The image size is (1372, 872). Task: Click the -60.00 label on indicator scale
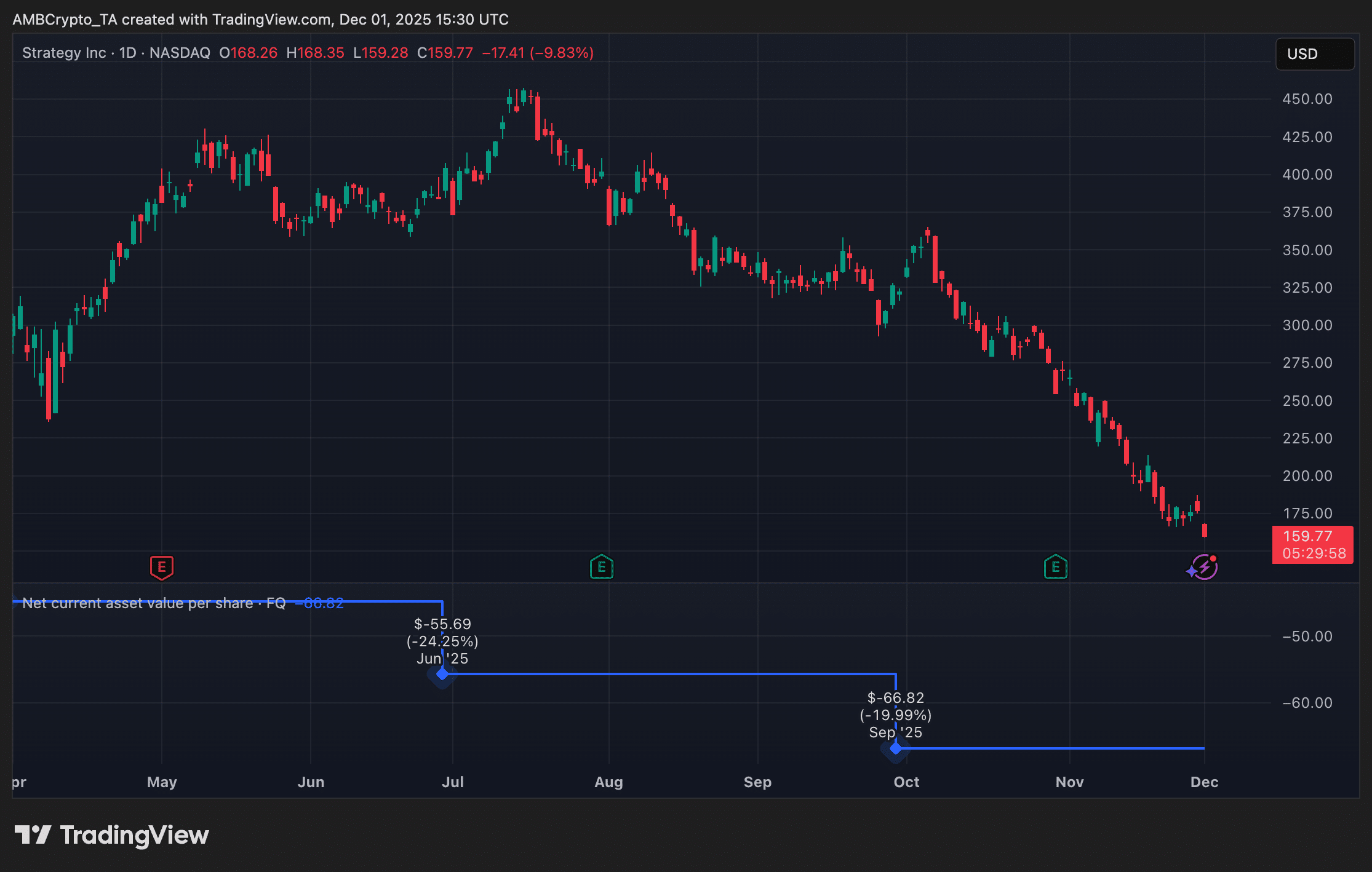[x=1307, y=703]
